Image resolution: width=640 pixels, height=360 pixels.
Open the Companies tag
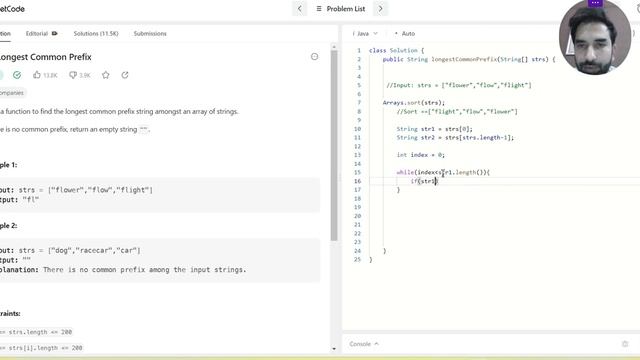tap(12, 93)
